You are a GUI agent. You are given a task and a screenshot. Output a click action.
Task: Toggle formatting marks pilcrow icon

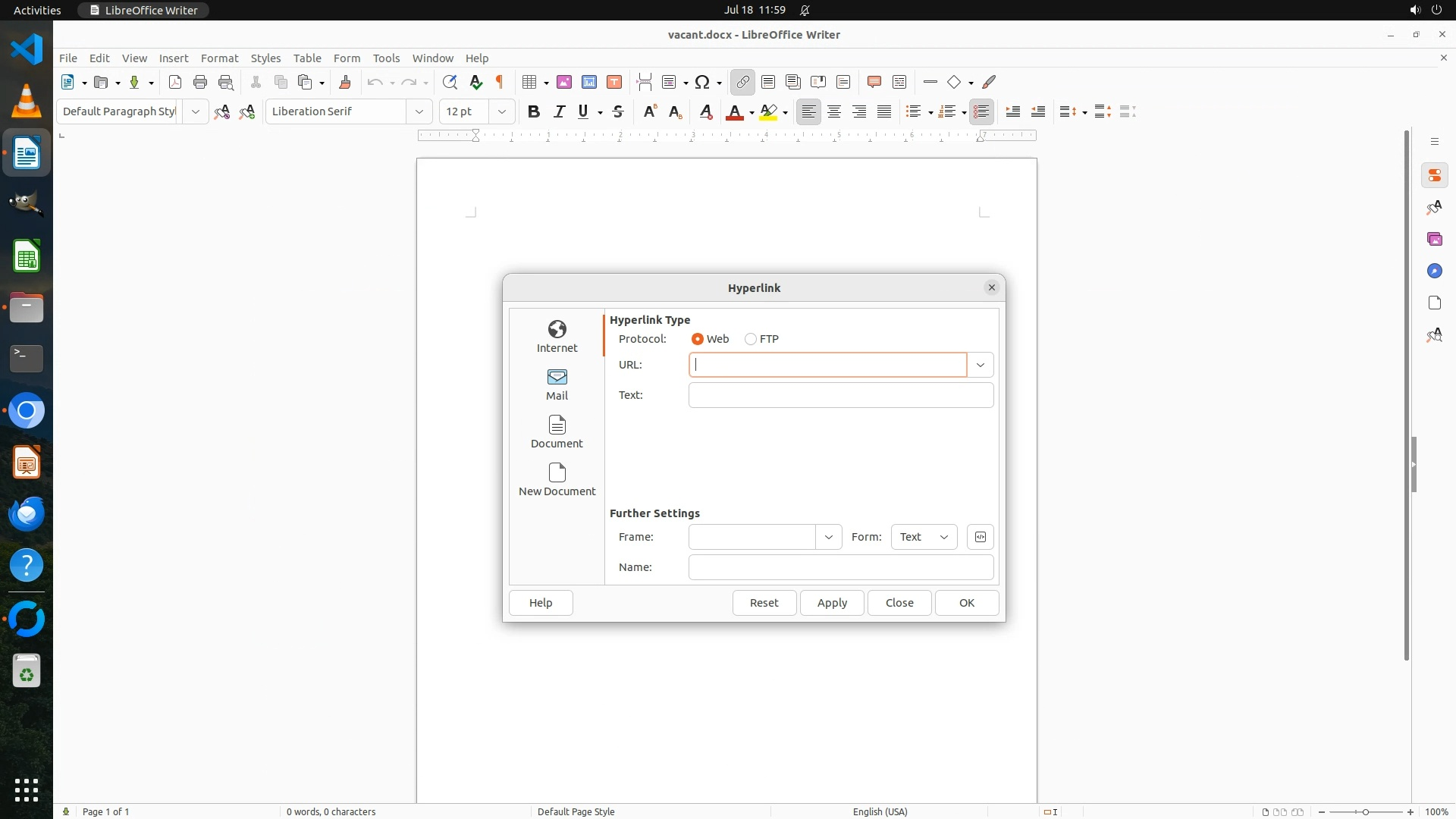click(x=500, y=82)
